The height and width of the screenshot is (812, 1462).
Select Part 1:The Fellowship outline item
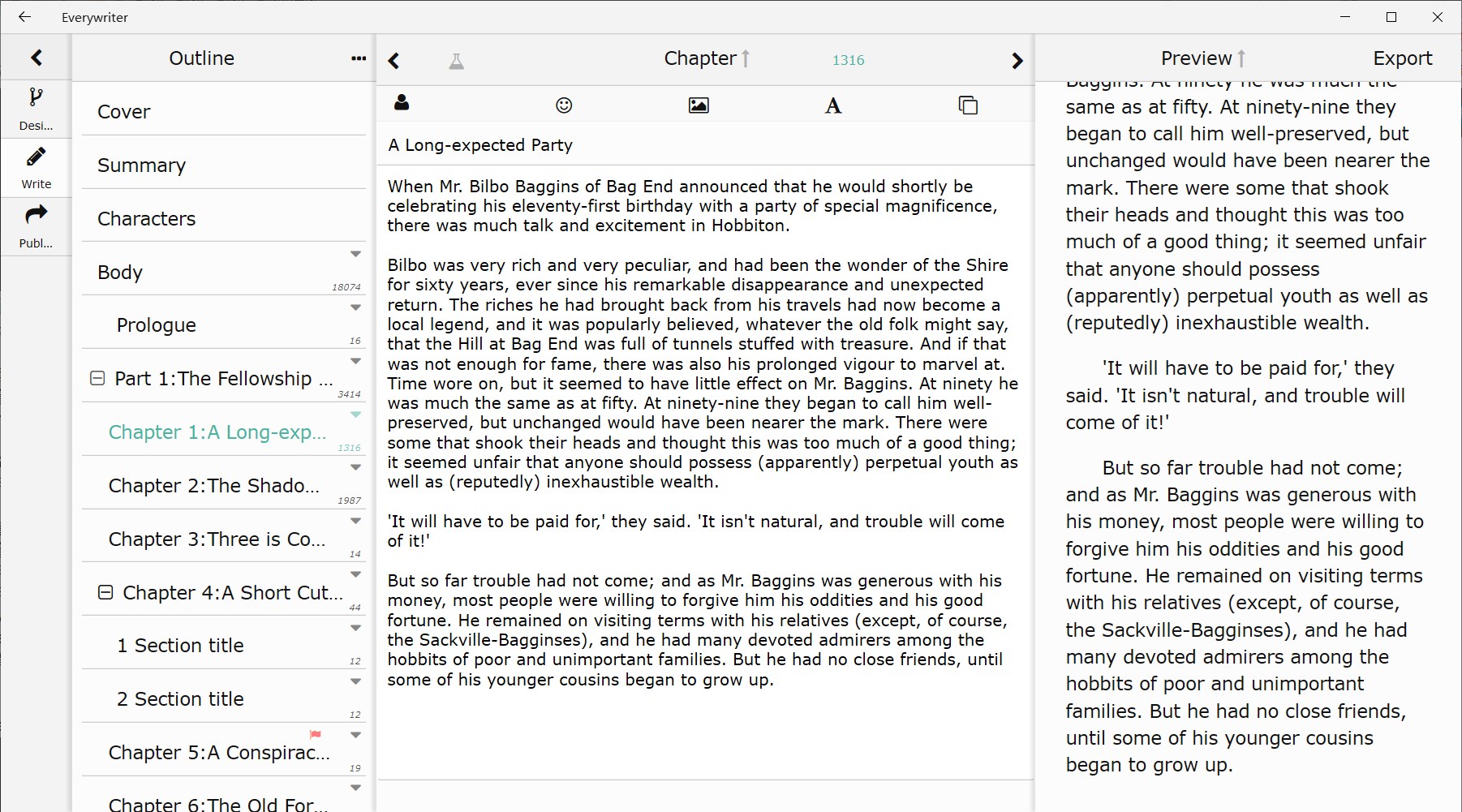pyautogui.click(x=224, y=378)
